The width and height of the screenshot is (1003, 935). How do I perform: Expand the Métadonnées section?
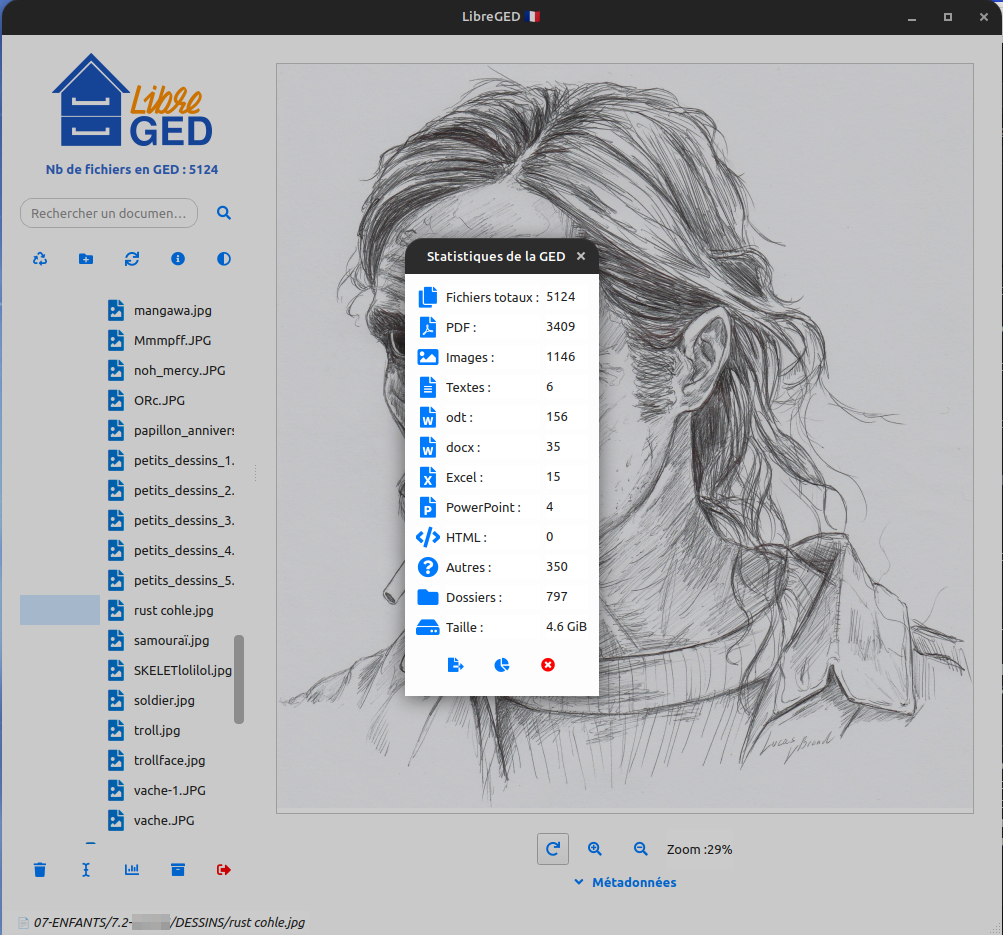(x=625, y=882)
